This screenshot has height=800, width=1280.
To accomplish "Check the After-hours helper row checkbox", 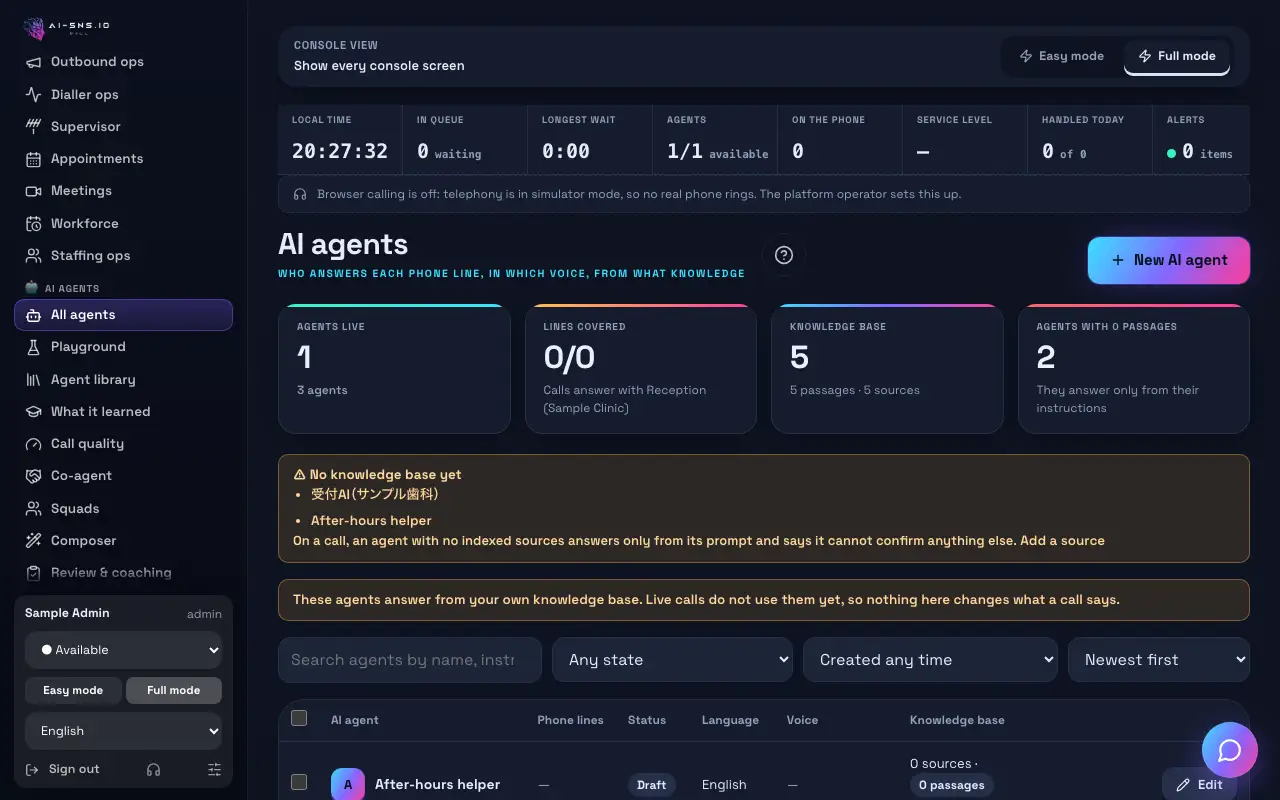I will 299,782.
